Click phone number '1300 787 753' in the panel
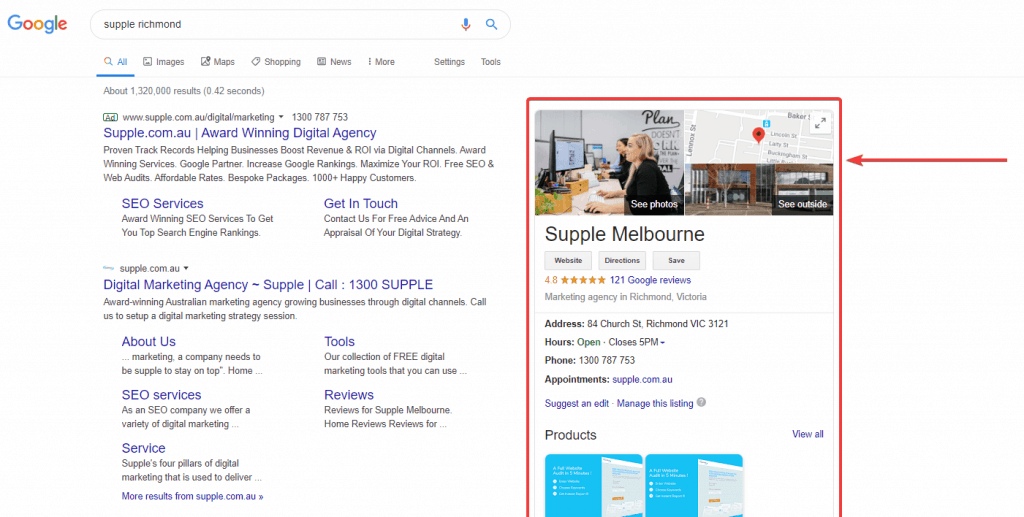 [607, 360]
